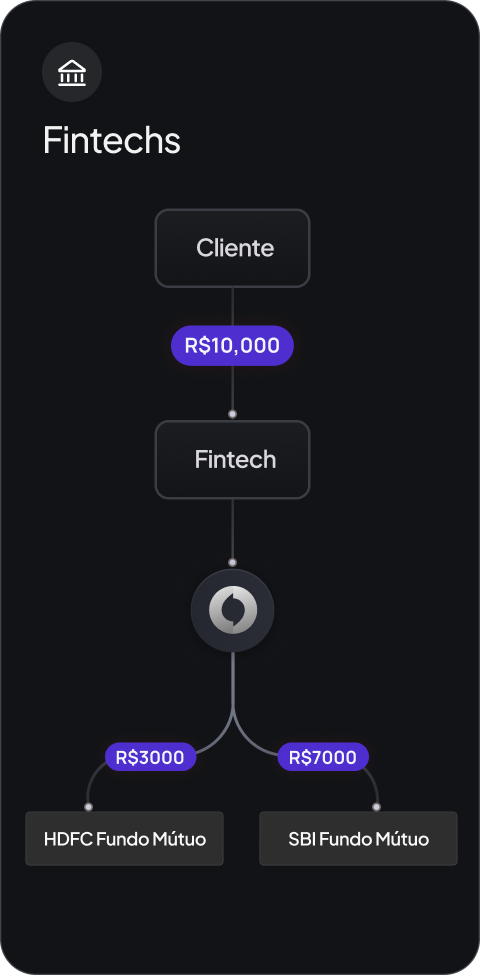
Task: Select the connector dot above the sync icon
Action: [232, 563]
